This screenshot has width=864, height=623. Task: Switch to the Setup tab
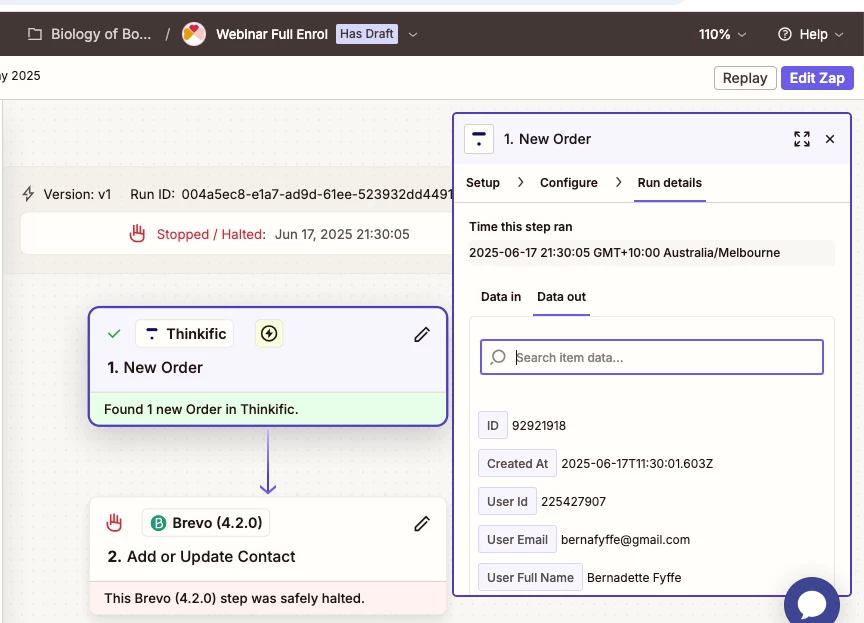[x=483, y=183]
